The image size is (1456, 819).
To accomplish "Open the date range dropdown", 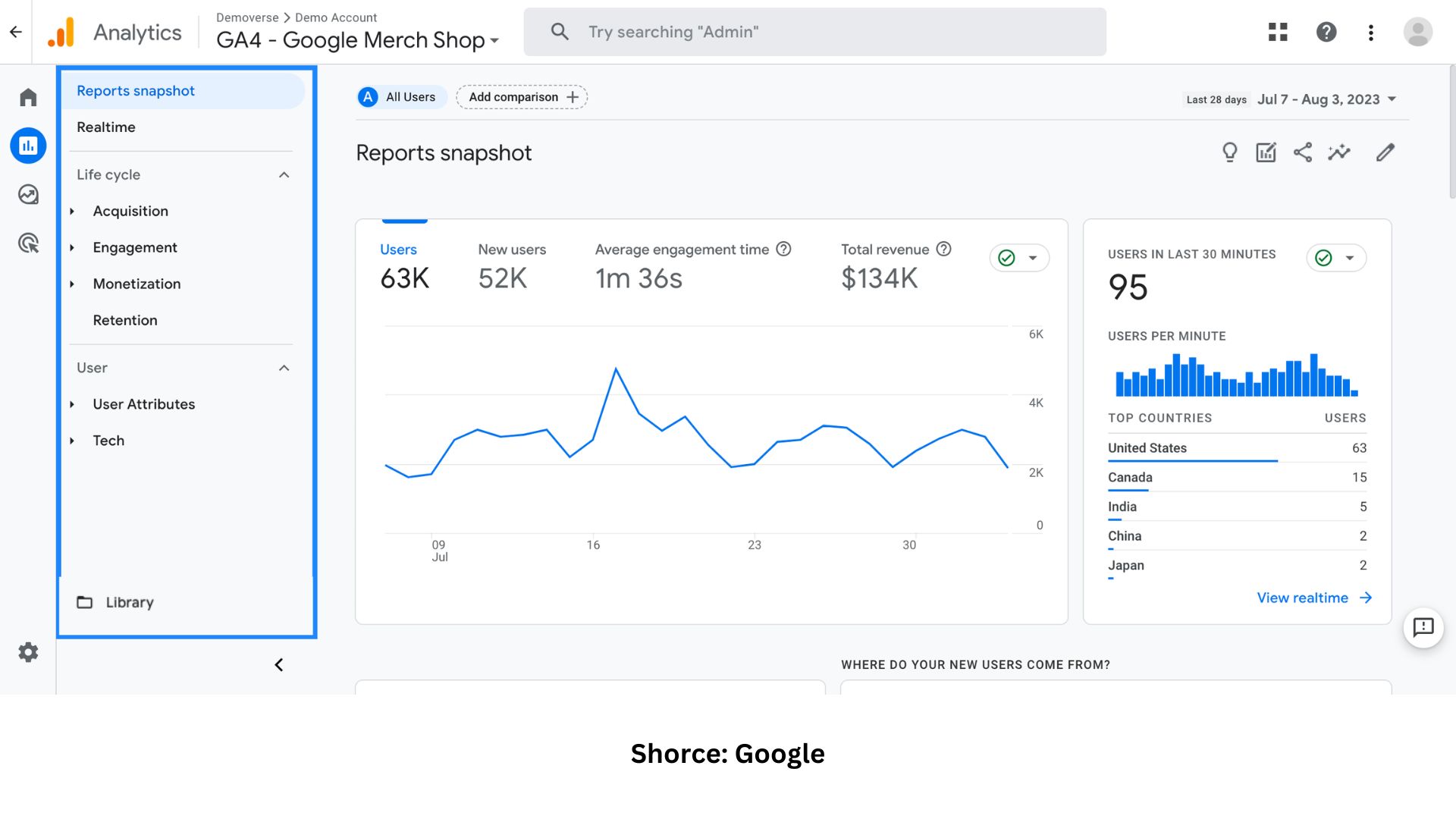I will [1326, 99].
